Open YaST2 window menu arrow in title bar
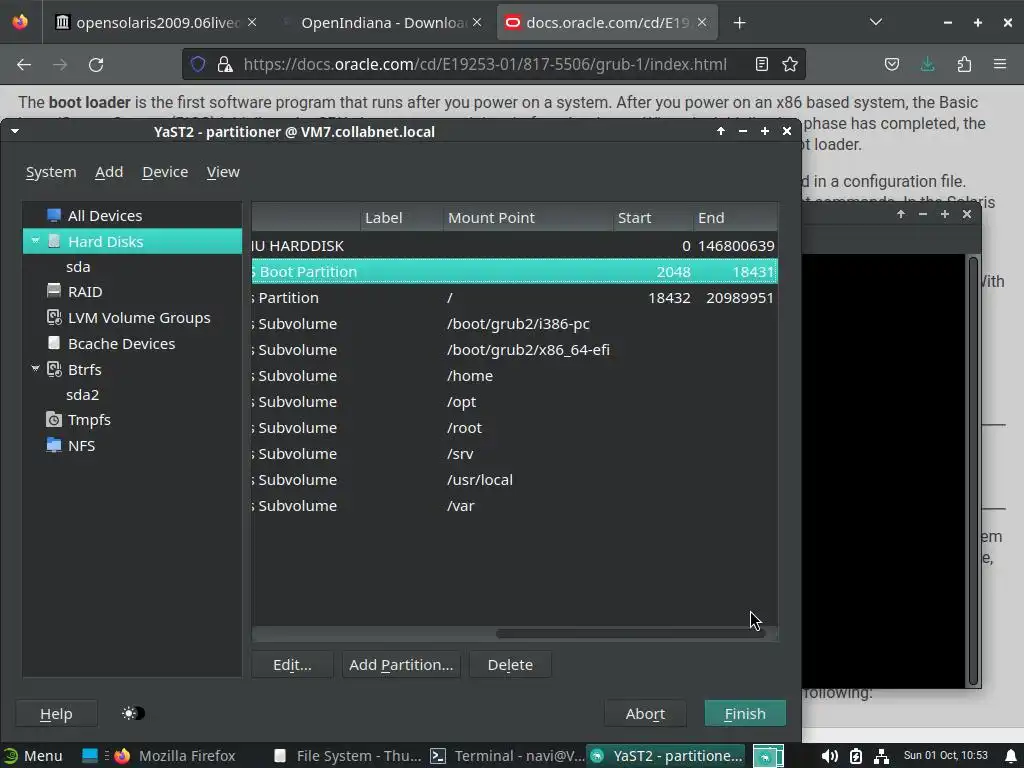The image size is (1024, 768). coord(15,131)
